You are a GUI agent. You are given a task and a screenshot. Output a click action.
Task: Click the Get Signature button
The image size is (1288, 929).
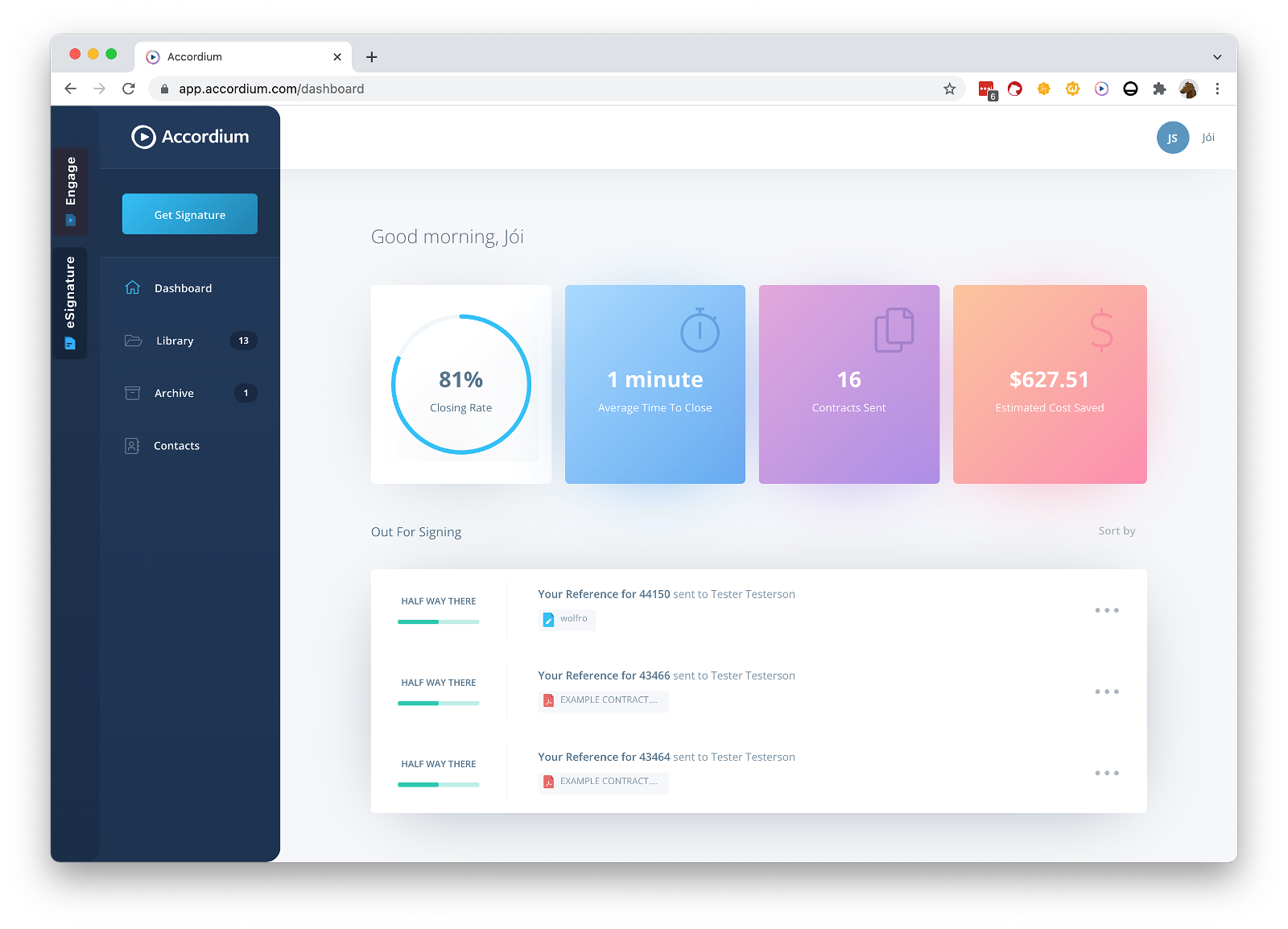(x=190, y=214)
